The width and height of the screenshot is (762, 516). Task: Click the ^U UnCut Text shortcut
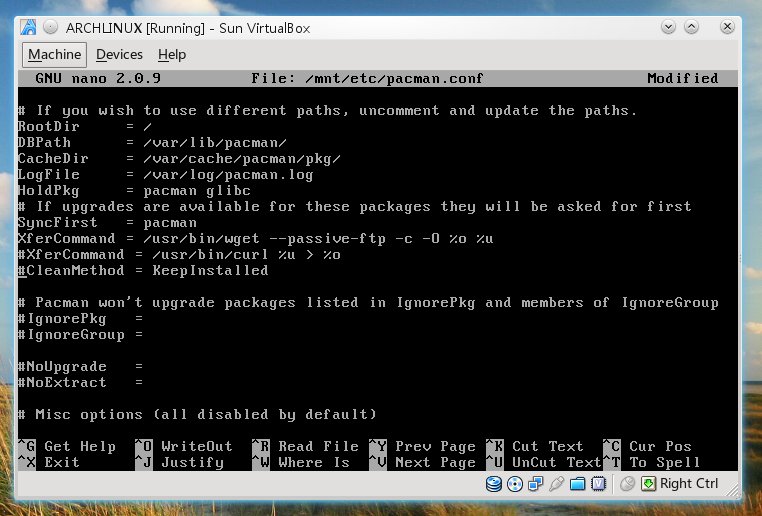tap(544, 463)
